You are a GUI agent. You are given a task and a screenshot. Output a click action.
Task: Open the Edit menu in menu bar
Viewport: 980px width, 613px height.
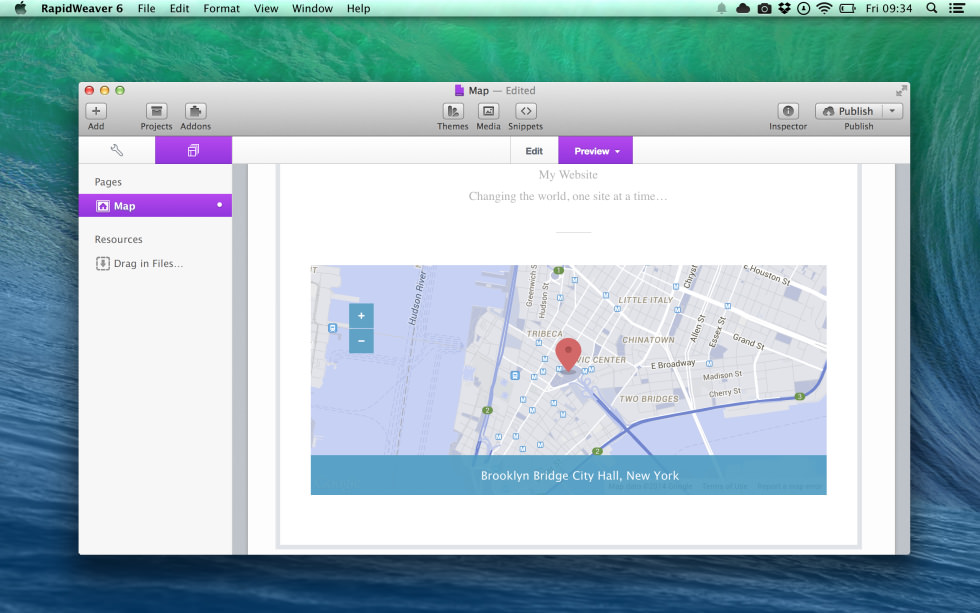(179, 8)
